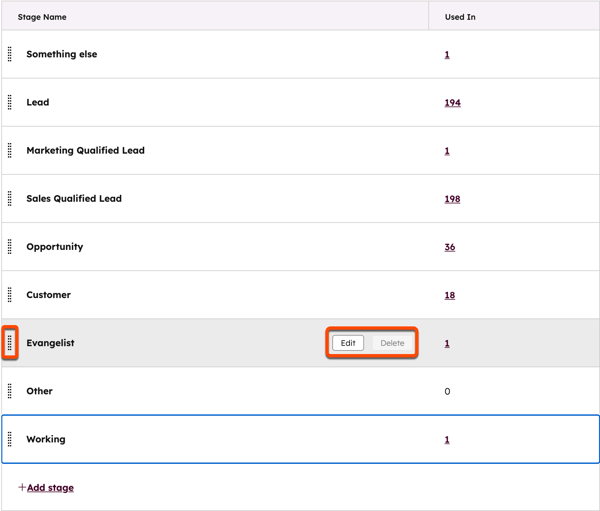The image size is (600, 511).
Task: Click the Used In column header
Action: tap(460, 17)
